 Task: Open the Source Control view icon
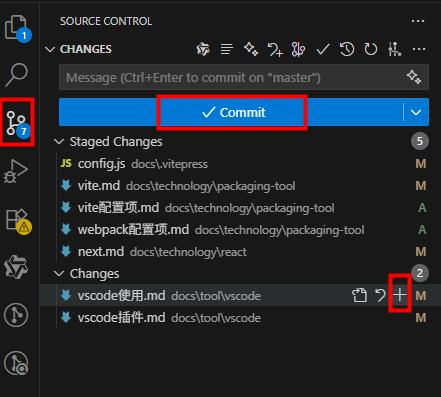point(17,123)
